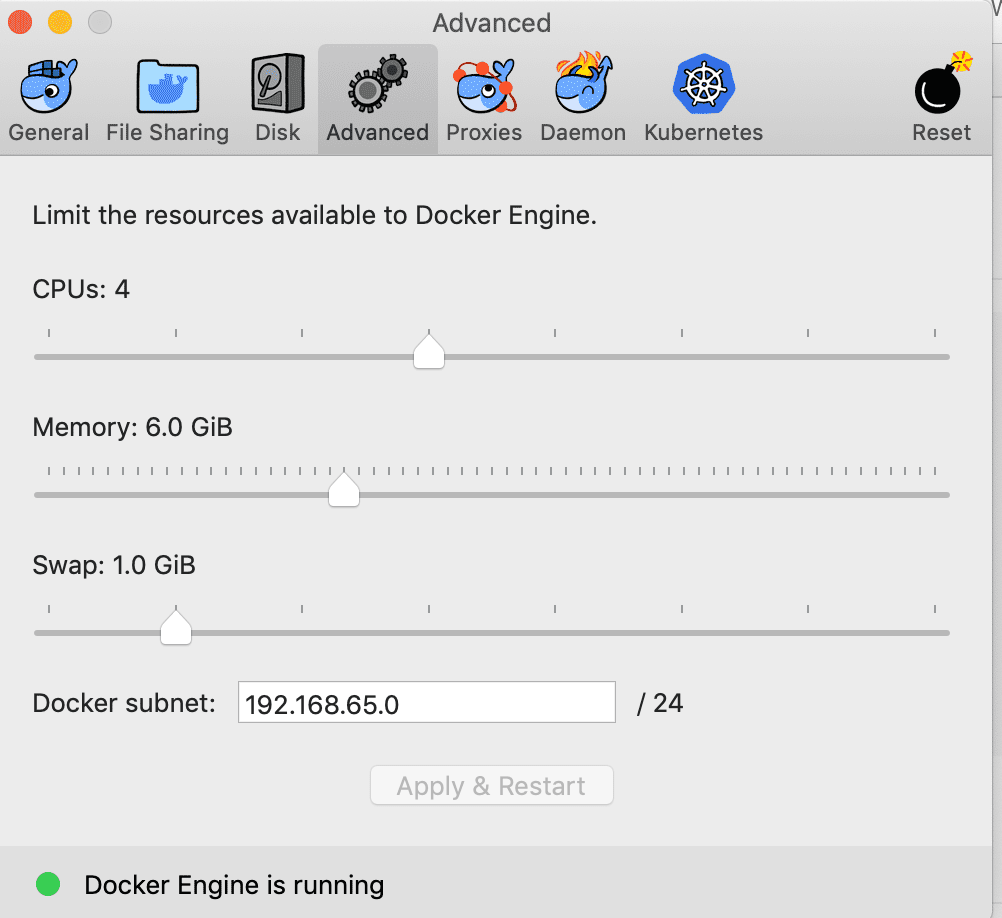Click the "/ 24" subnet mask text
The height and width of the screenshot is (918, 1002).
point(660,703)
